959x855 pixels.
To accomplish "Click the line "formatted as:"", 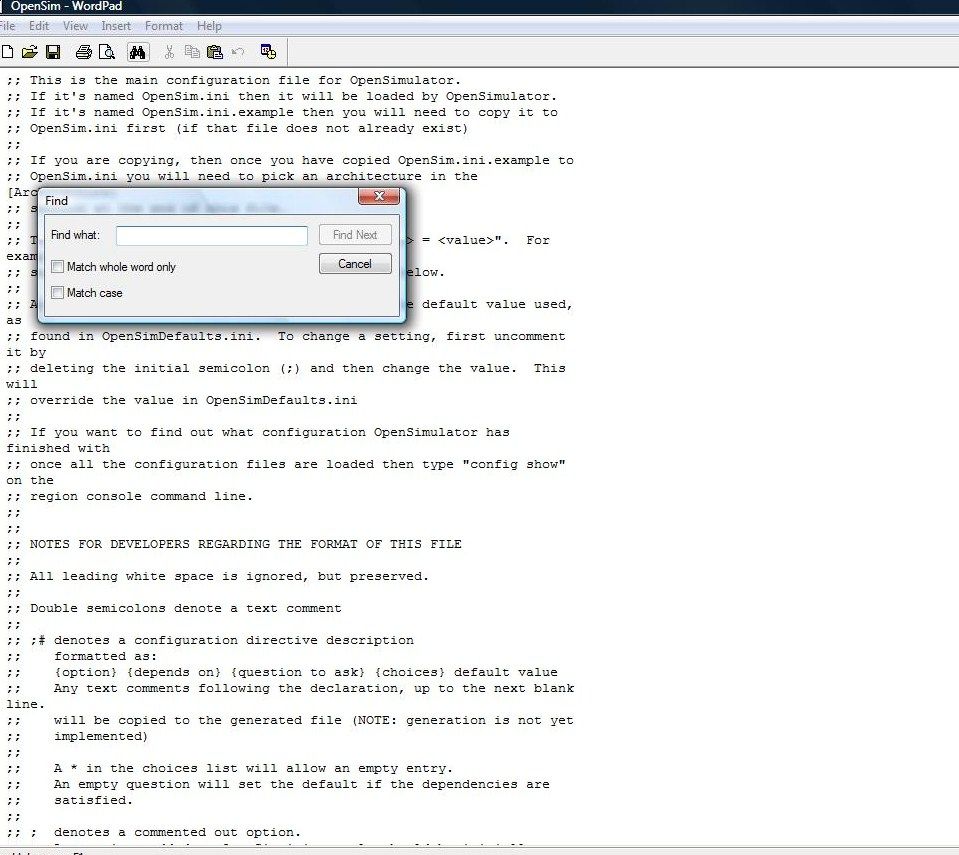I will [105, 656].
